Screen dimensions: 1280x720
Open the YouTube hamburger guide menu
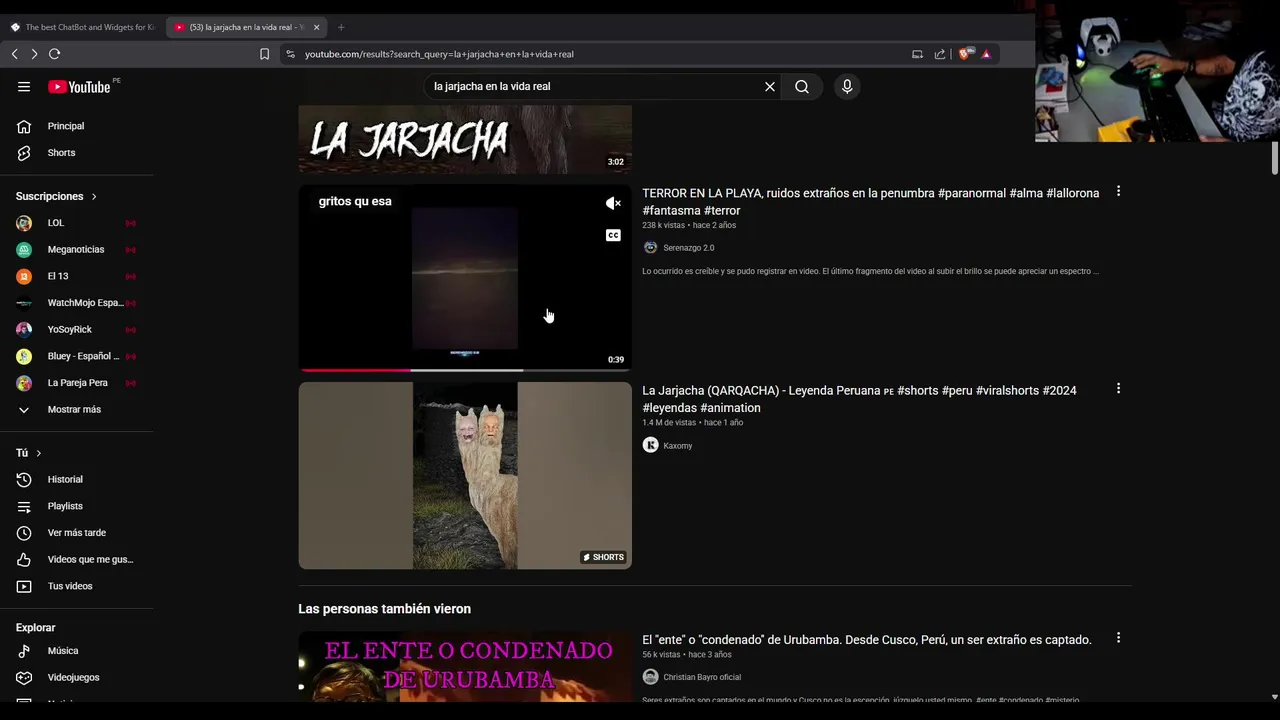click(24, 87)
